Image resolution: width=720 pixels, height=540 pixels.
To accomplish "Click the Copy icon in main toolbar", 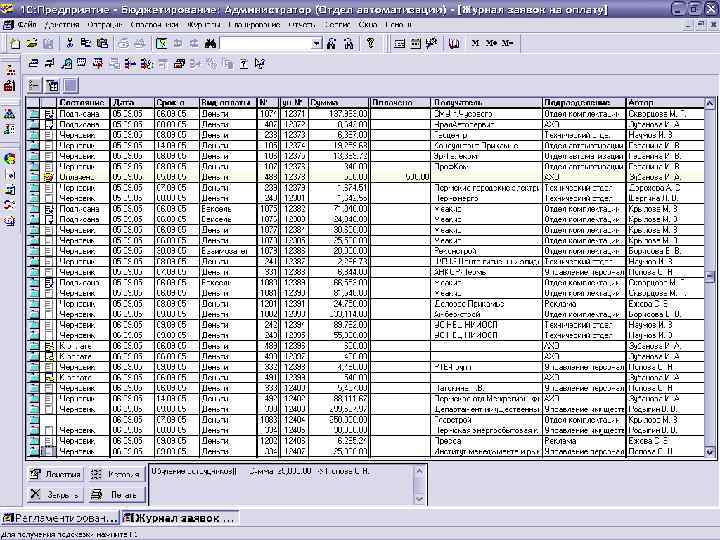I will [x=86, y=44].
